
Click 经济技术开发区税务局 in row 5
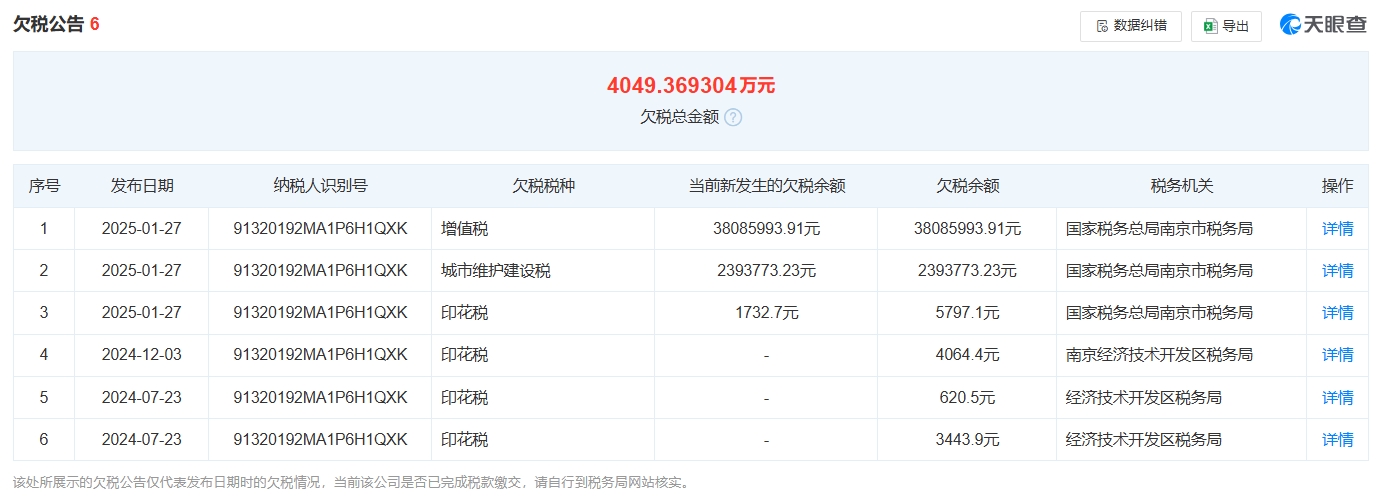1144,397
